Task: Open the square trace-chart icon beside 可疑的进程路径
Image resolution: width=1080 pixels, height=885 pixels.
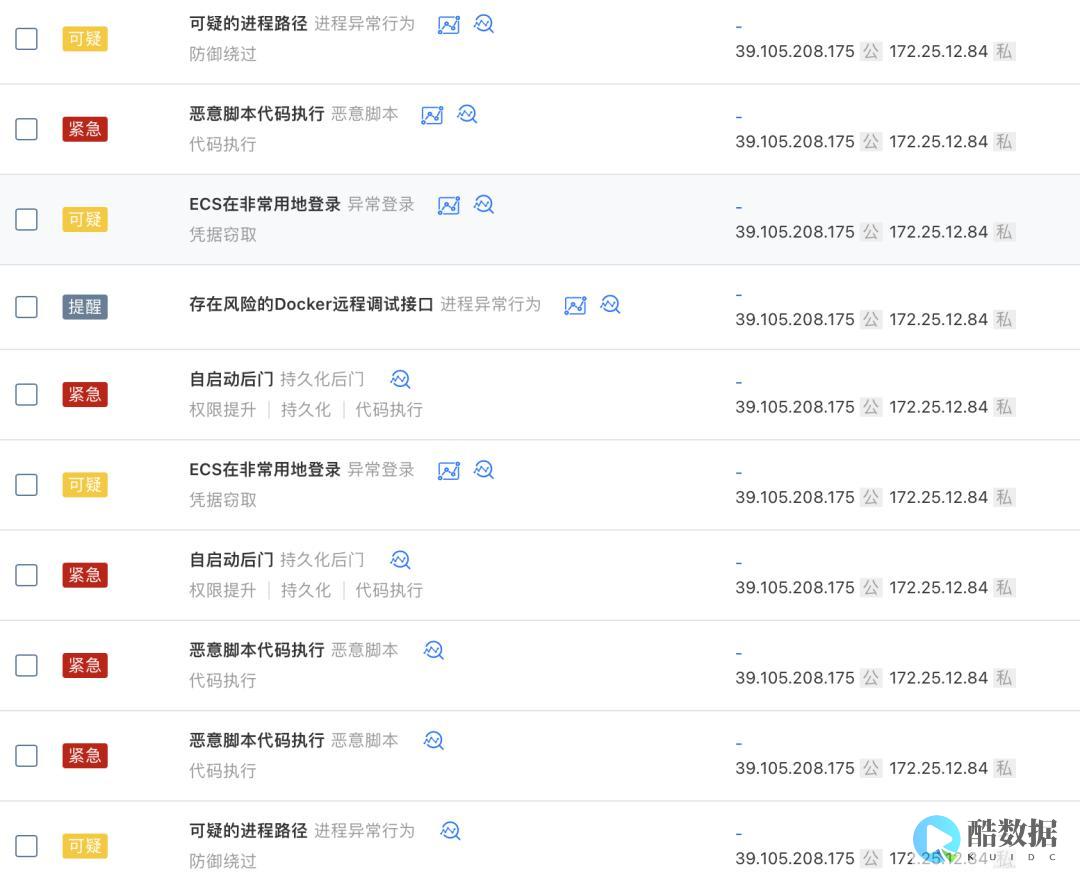Action: pyautogui.click(x=449, y=25)
